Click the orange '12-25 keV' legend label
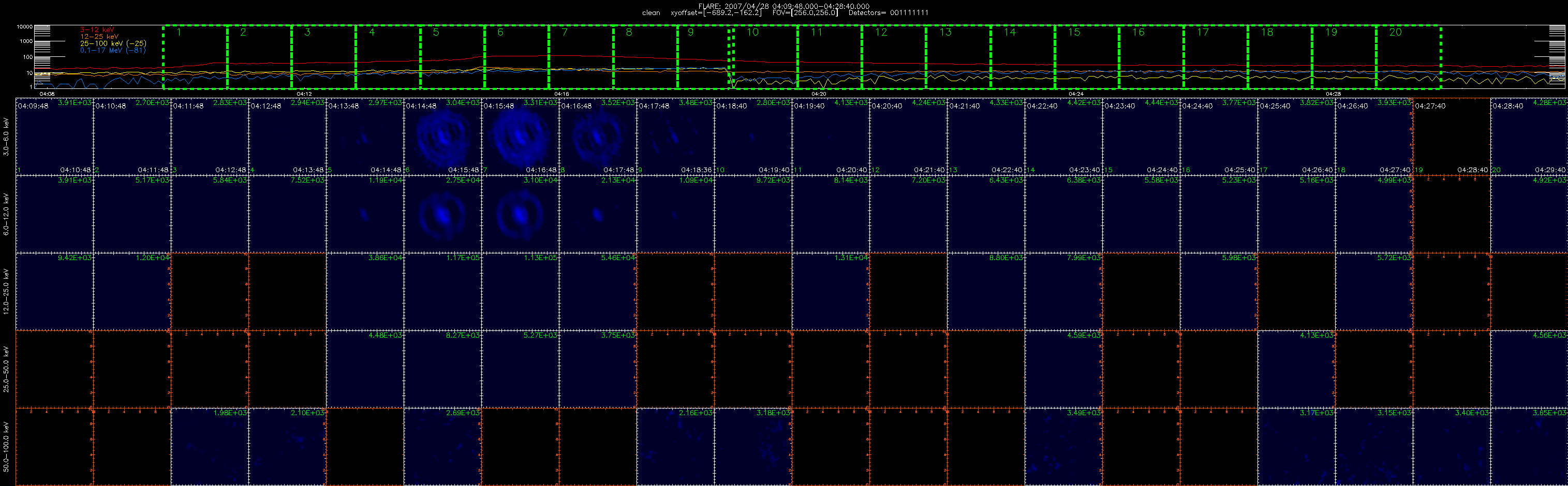 [99, 37]
